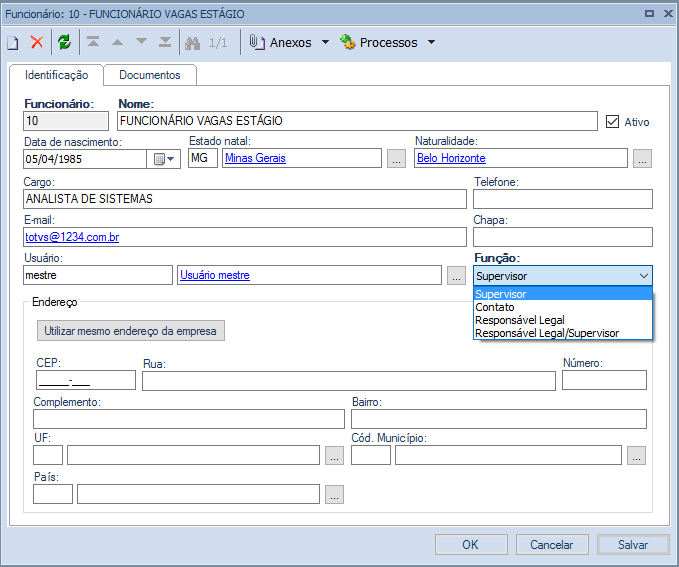Click the red X delete icon

[x=37, y=42]
